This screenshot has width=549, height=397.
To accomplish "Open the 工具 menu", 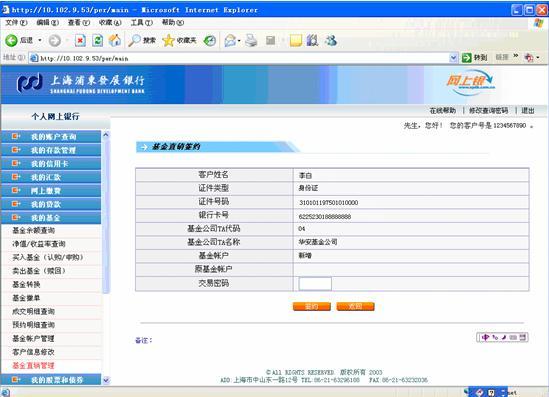I will (x=141, y=23).
